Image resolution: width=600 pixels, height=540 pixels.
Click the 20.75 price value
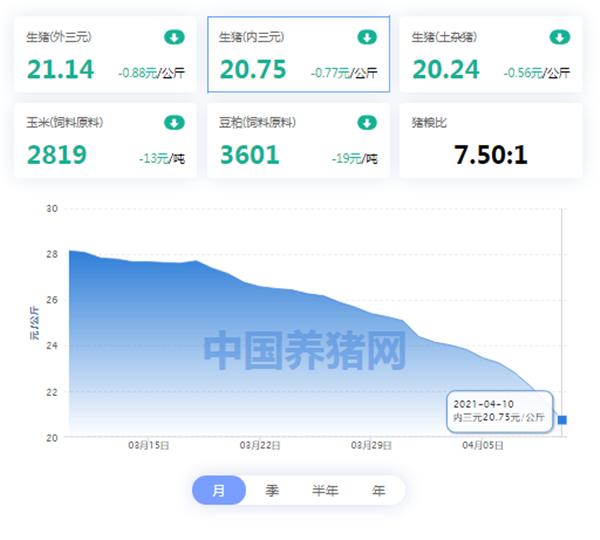click(x=253, y=70)
